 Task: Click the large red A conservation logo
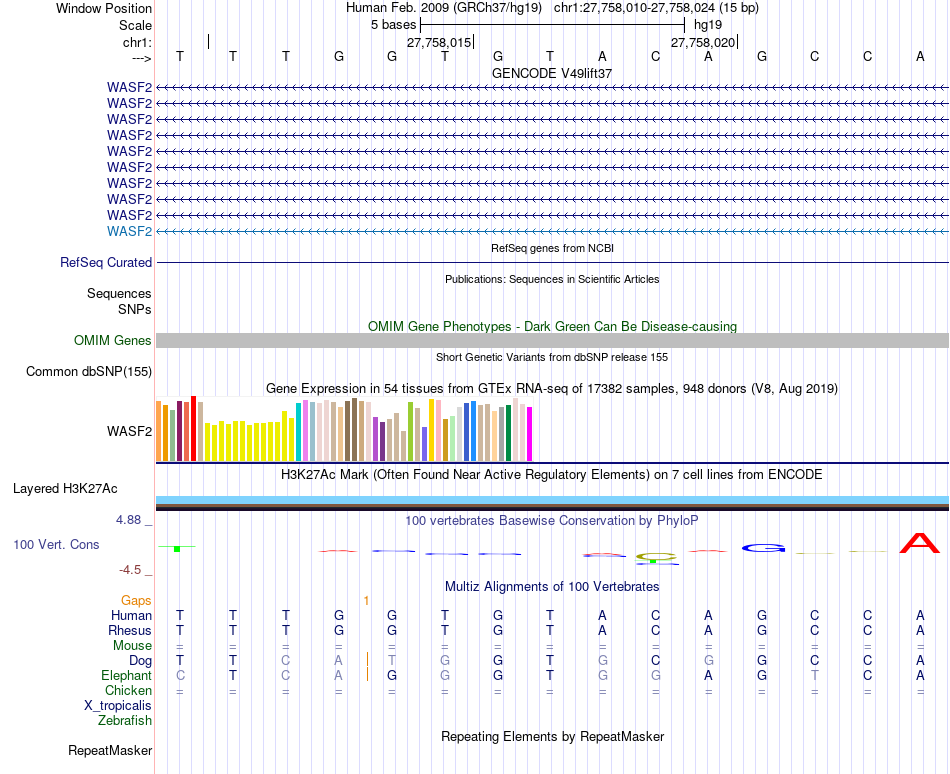click(920, 543)
